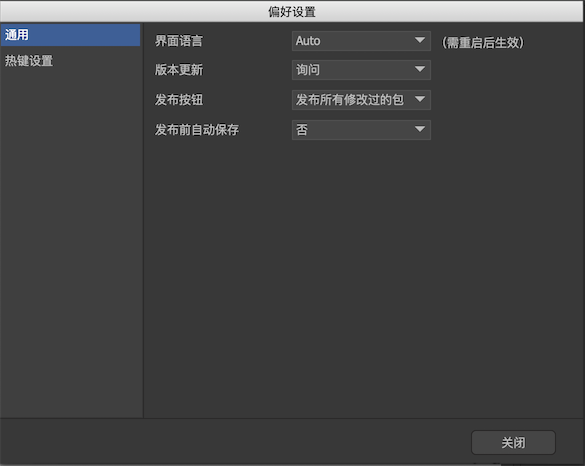Click the arrow icon beside 发布所有修改过的包

pyautogui.click(x=420, y=99)
